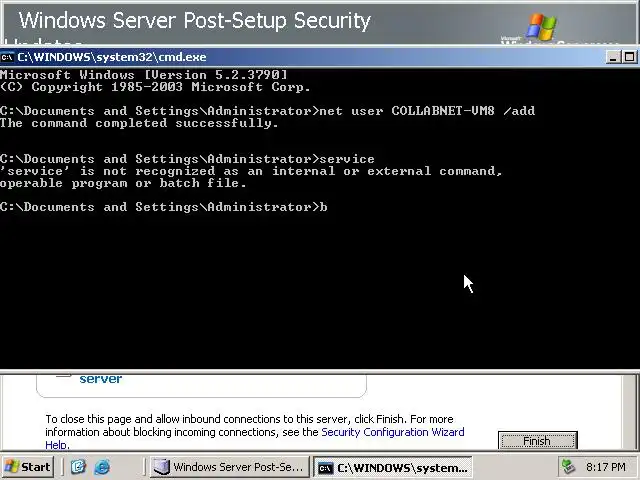Launch Internet Explorer from Quick Launch
Screen dimensions: 640x480
tap(102, 467)
